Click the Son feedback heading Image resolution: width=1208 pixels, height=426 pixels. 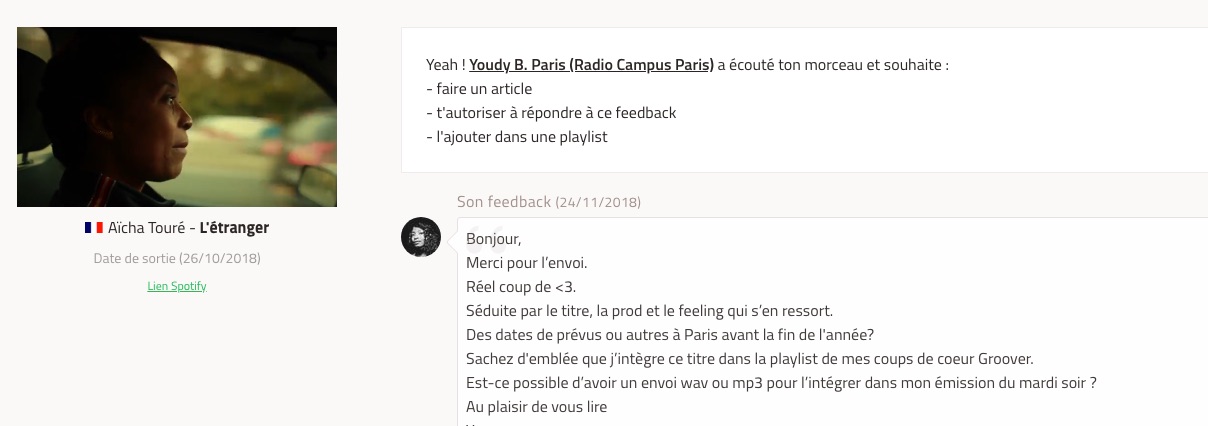[504, 202]
